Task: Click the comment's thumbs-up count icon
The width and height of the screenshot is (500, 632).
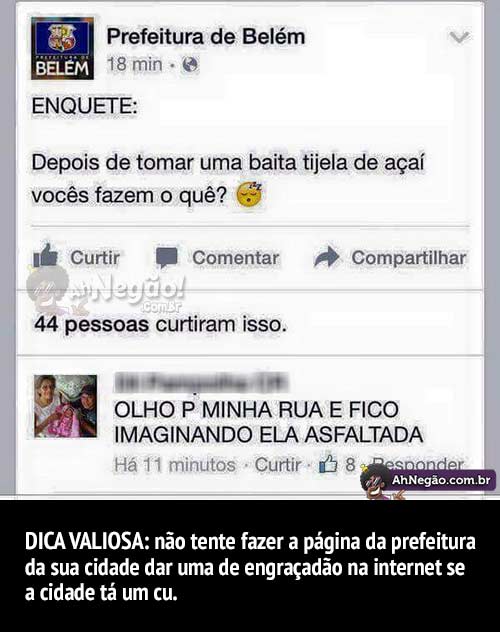Action: (x=328, y=464)
